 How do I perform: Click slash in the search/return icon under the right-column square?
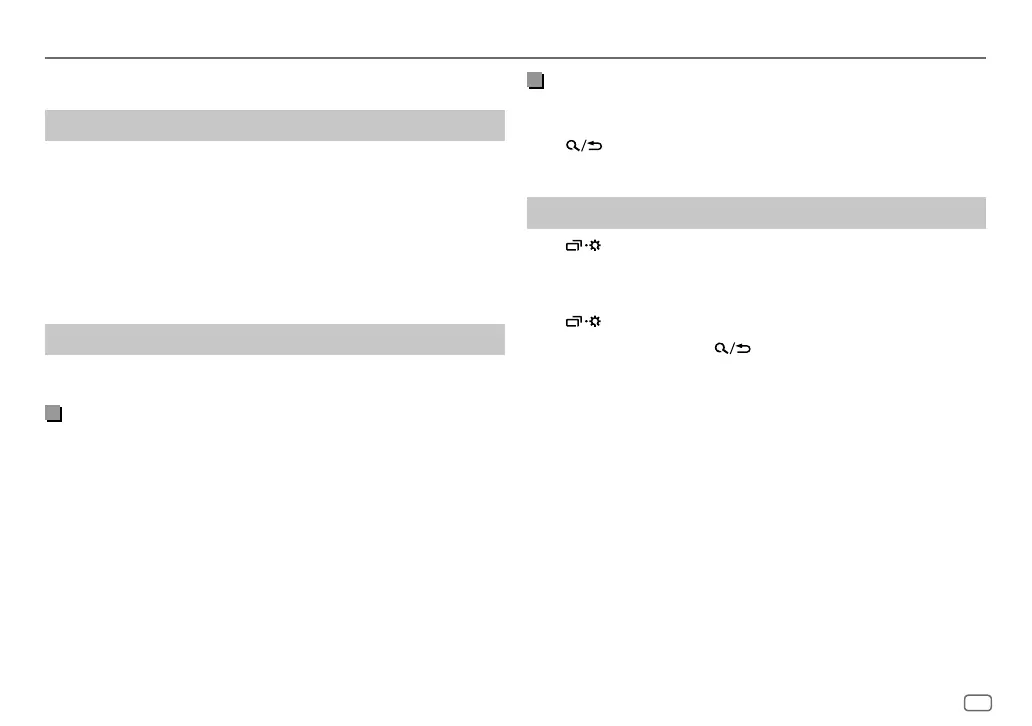click(x=583, y=145)
